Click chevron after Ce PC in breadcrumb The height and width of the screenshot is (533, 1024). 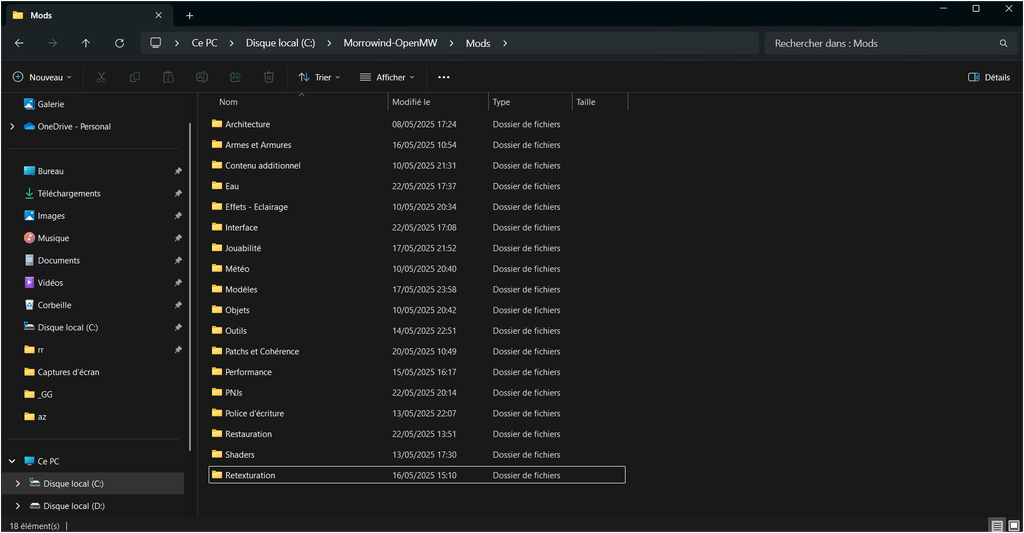[x=231, y=43]
